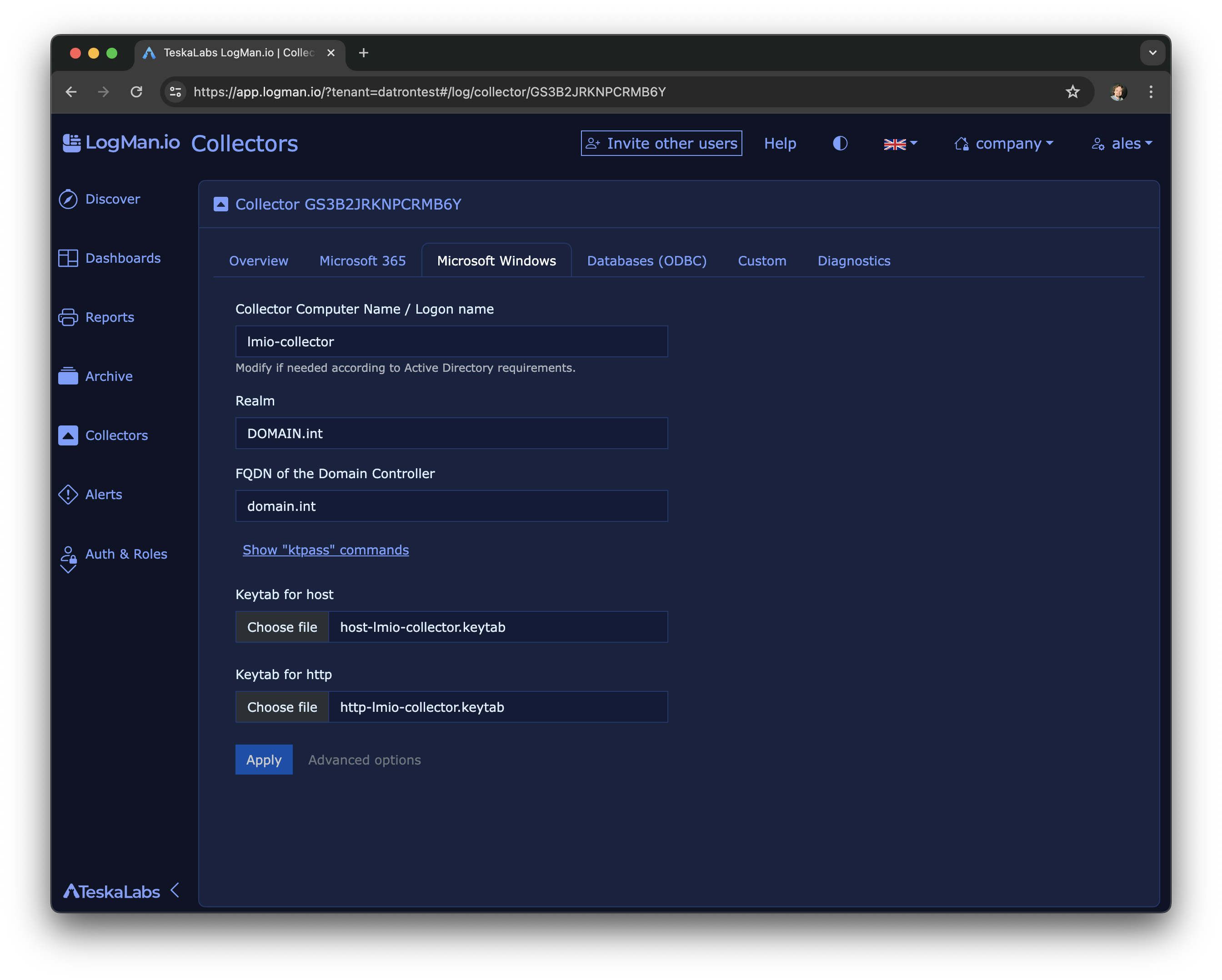
Task: Click the LogMan.io logo
Action: coord(121,143)
